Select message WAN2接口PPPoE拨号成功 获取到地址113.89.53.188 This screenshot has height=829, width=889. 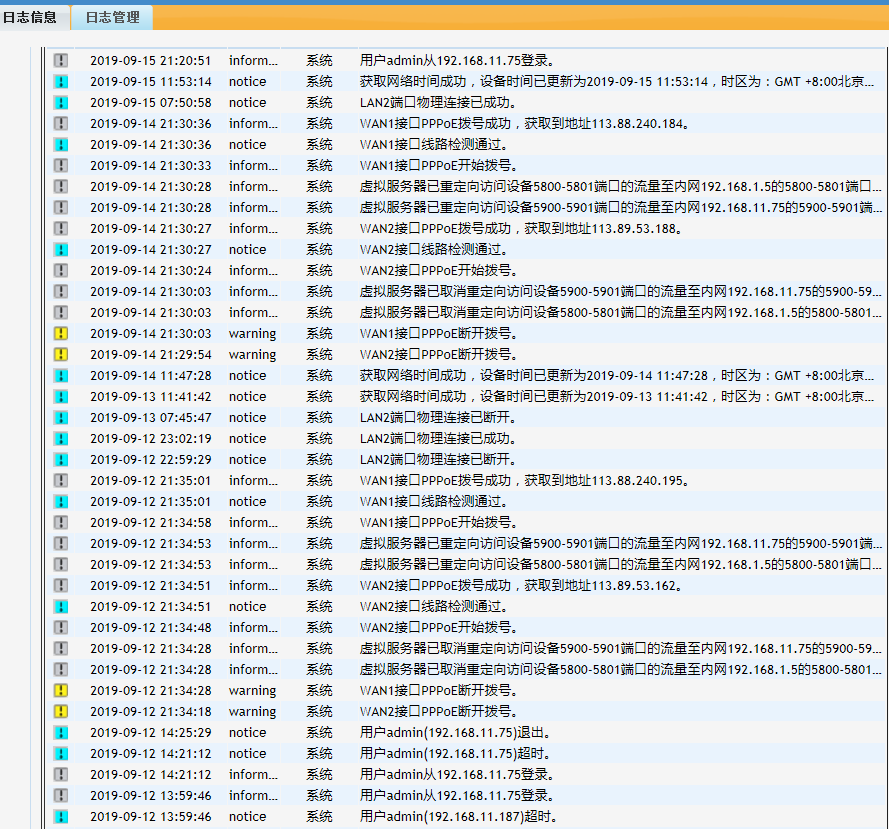520,229
